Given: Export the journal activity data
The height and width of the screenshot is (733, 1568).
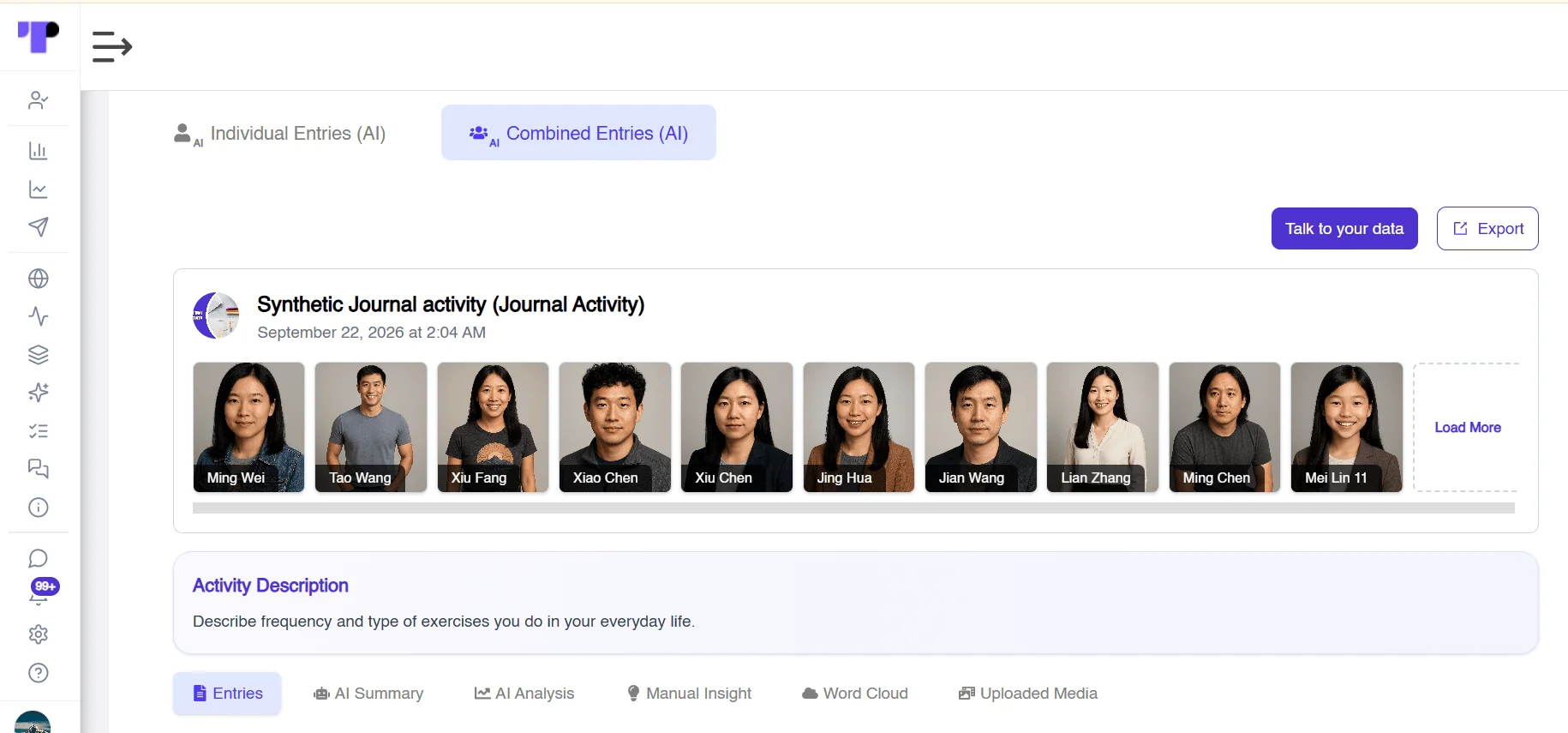Looking at the screenshot, I should [1487, 229].
